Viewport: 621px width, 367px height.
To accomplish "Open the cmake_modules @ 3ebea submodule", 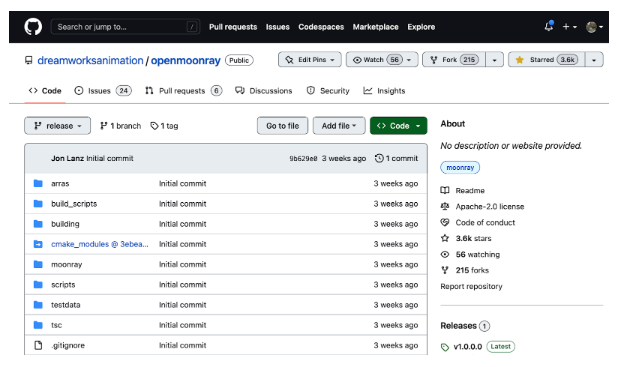I will [100, 244].
